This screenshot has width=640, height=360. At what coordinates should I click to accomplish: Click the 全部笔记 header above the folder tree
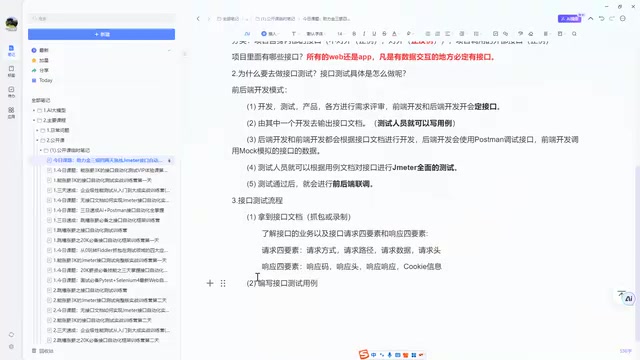[x=41, y=100]
